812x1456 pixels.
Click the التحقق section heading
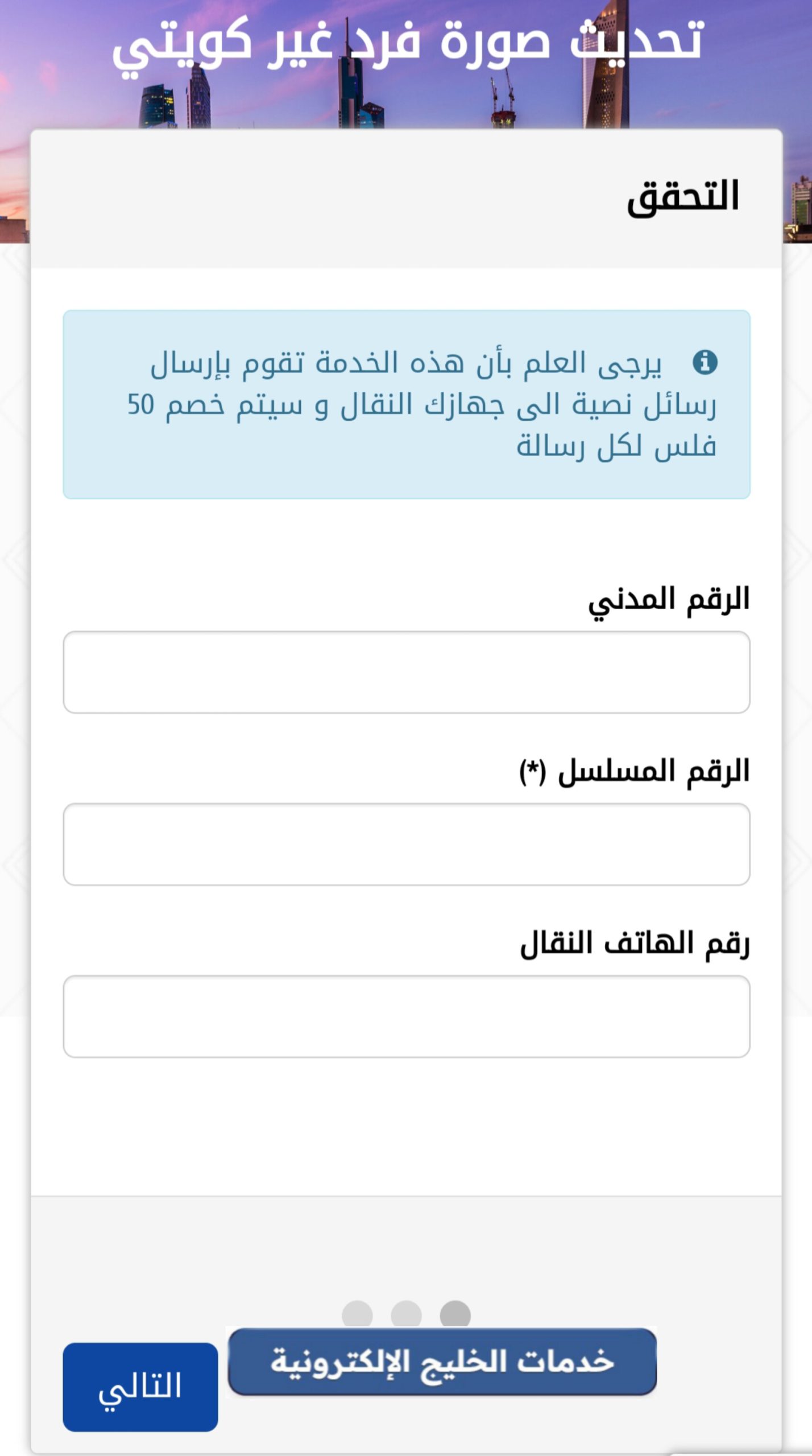tap(682, 196)
